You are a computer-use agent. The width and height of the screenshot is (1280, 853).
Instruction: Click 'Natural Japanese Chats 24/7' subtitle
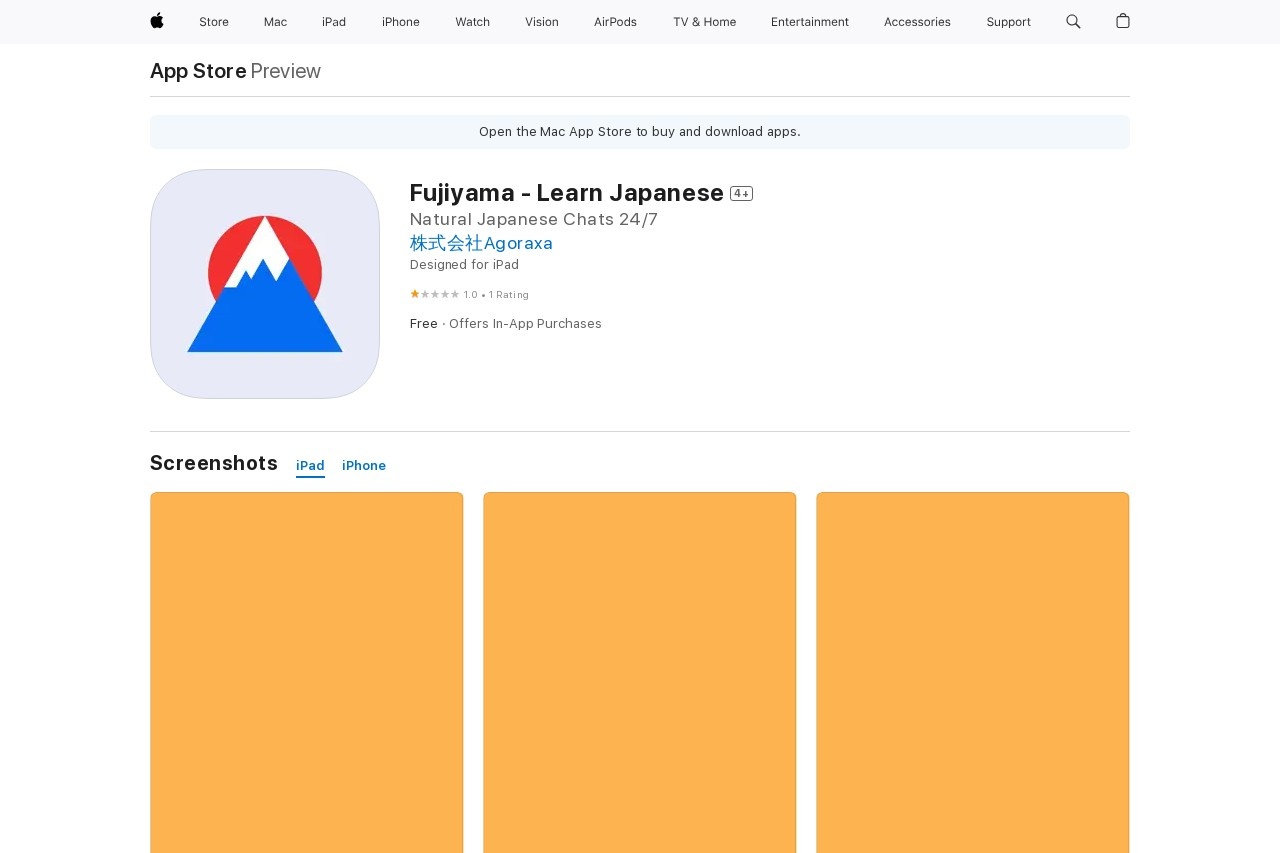(534, 219)
